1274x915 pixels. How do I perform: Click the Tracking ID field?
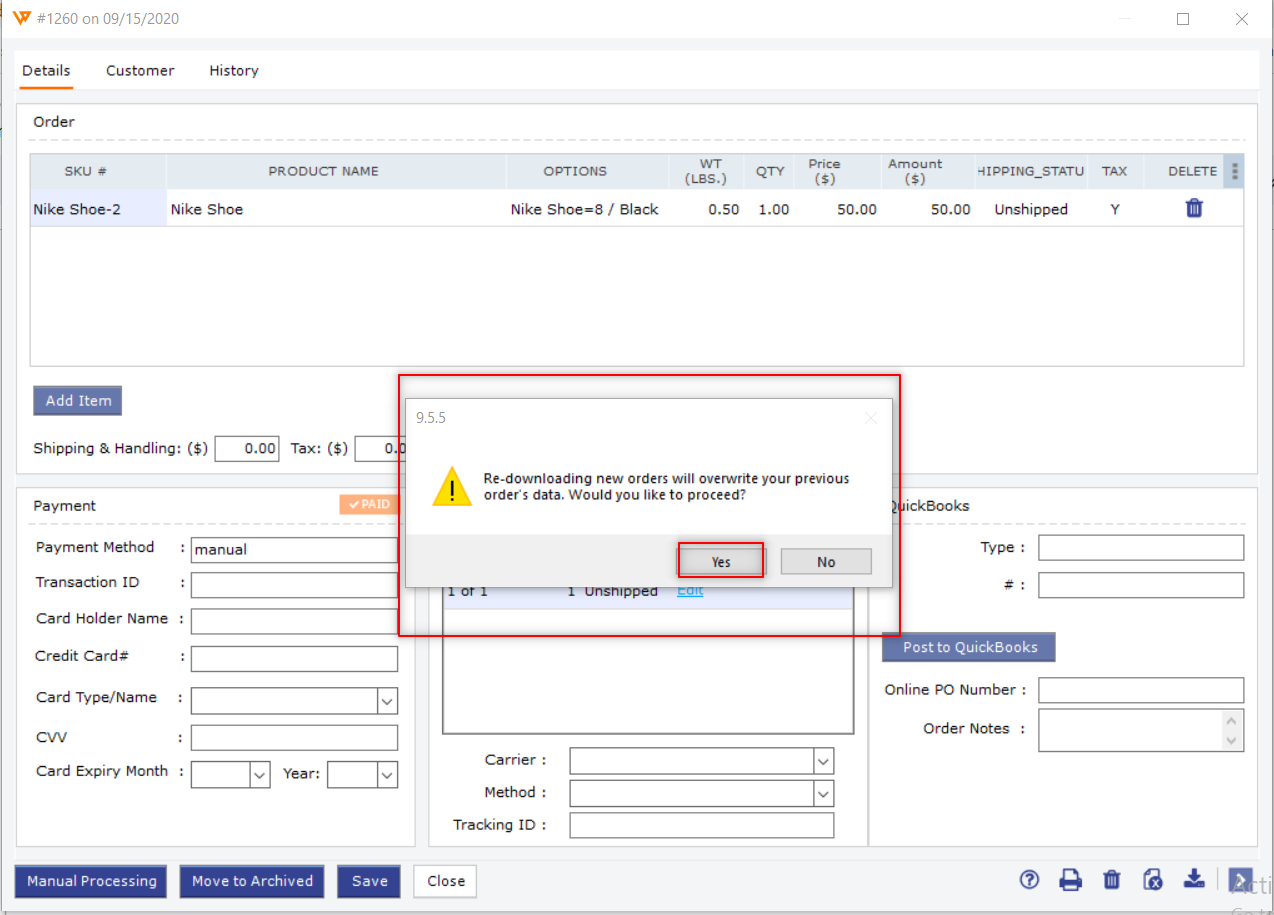(x=701, y=825)
